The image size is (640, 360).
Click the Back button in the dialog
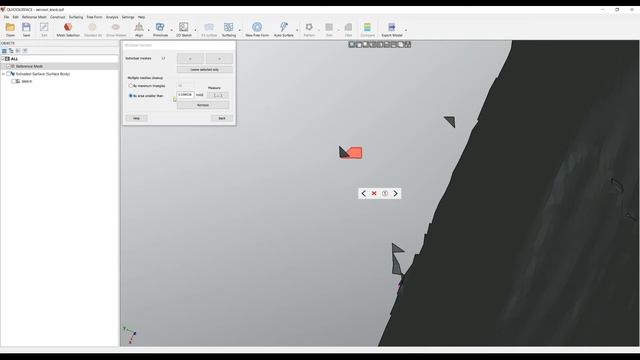[222, 118]
